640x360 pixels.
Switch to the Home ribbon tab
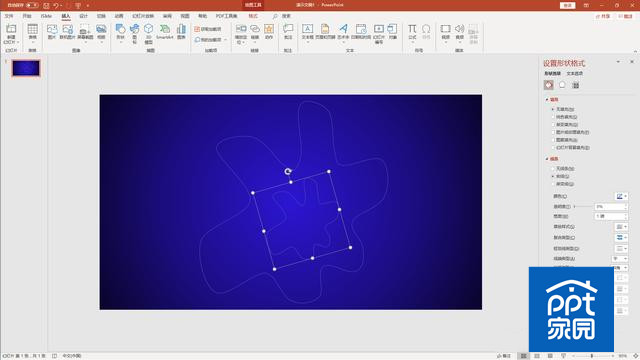(27, 16)
